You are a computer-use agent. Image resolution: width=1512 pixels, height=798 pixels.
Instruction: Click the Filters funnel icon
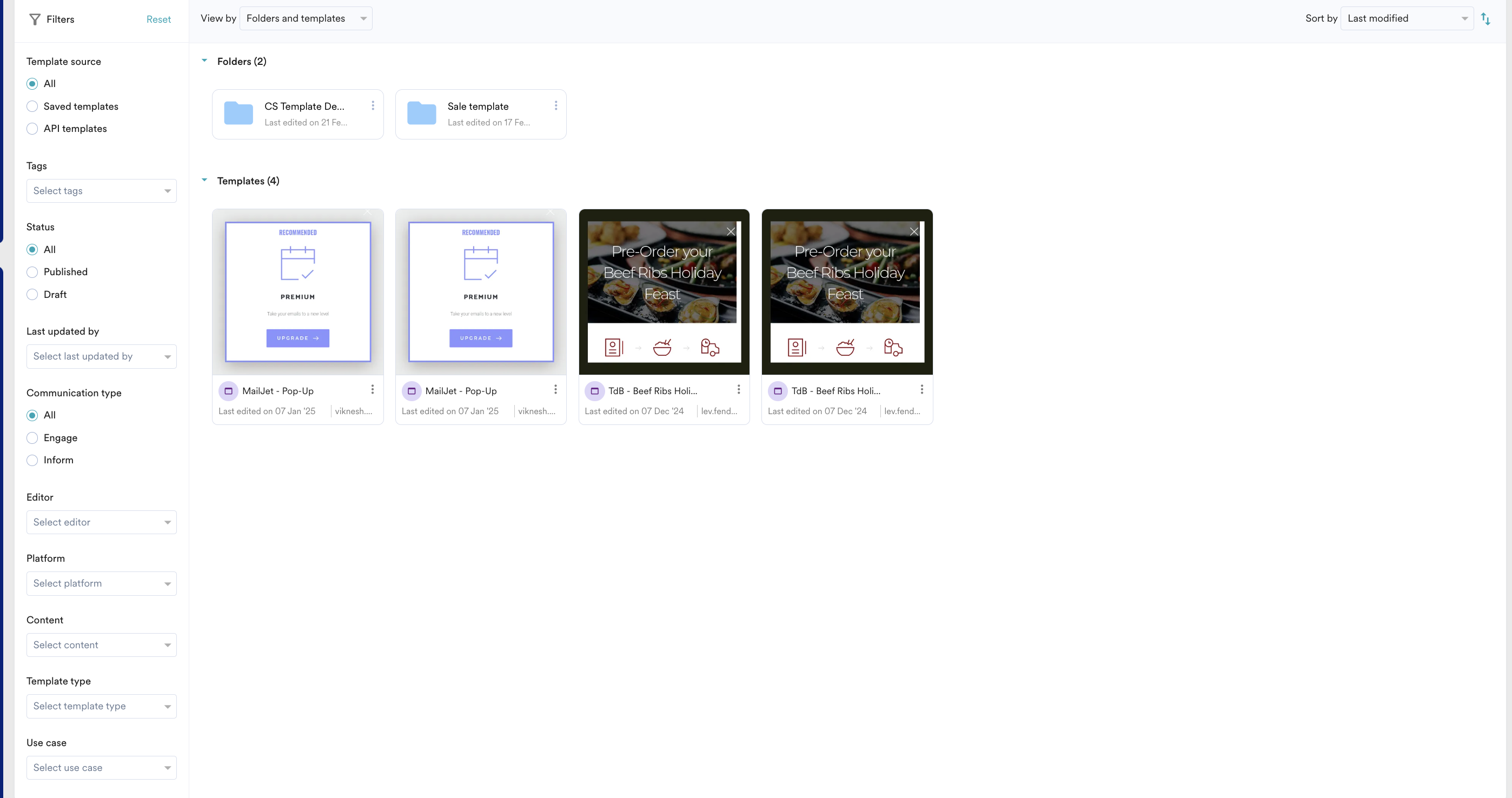tap(35, 19)
